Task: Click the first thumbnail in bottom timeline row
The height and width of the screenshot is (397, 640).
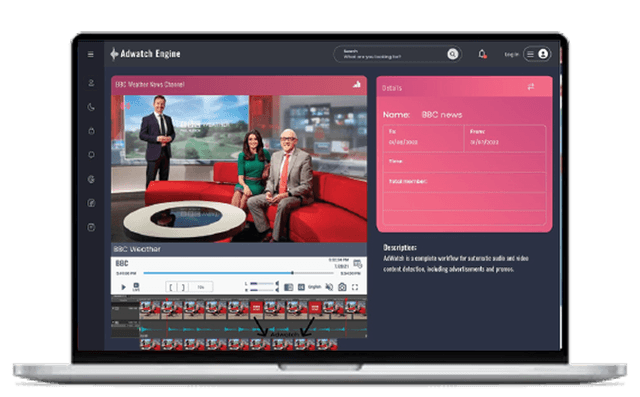Action: click(150, 344)
